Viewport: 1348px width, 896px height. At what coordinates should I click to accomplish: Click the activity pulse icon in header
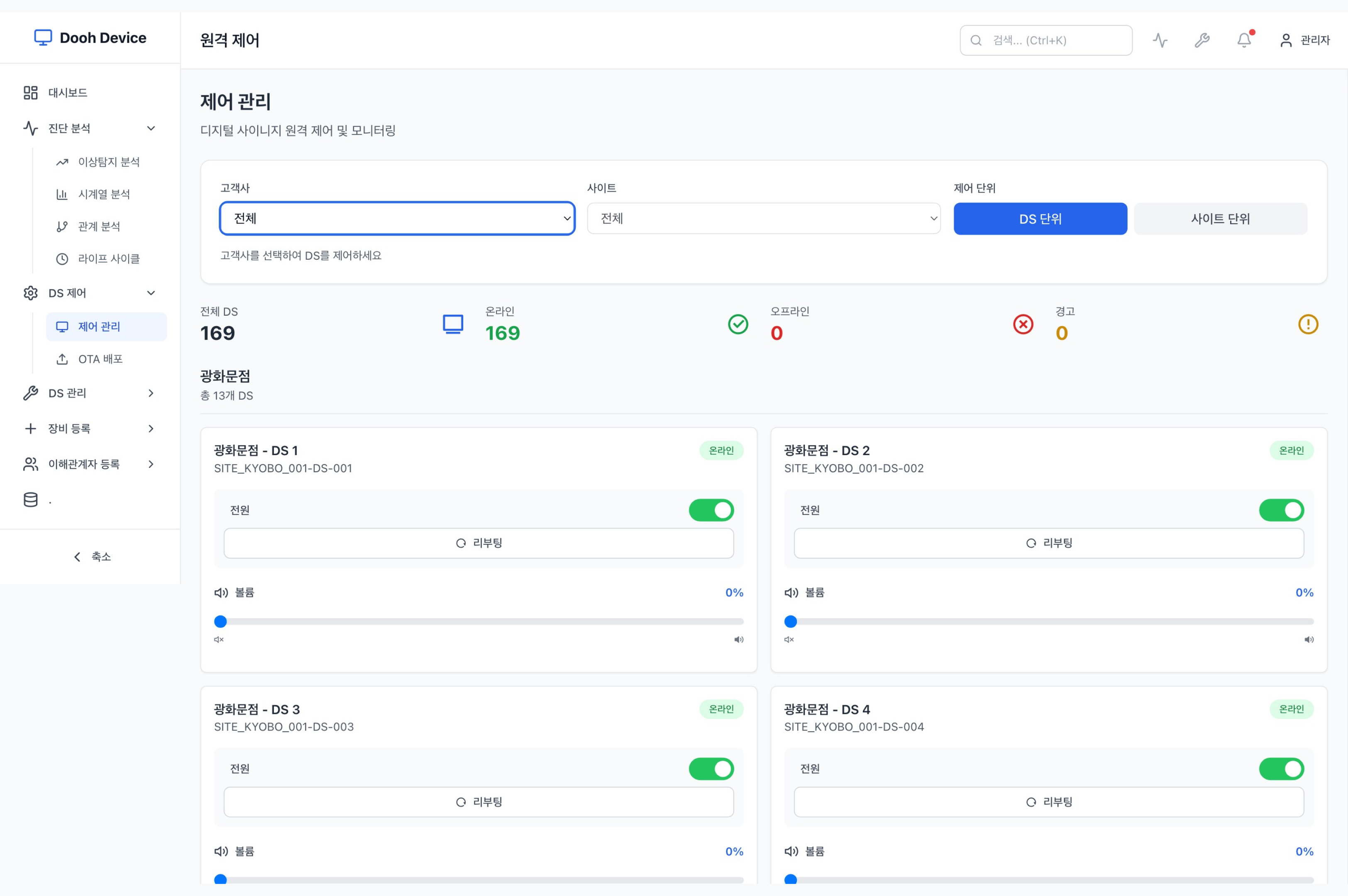tap(1160, 41)
